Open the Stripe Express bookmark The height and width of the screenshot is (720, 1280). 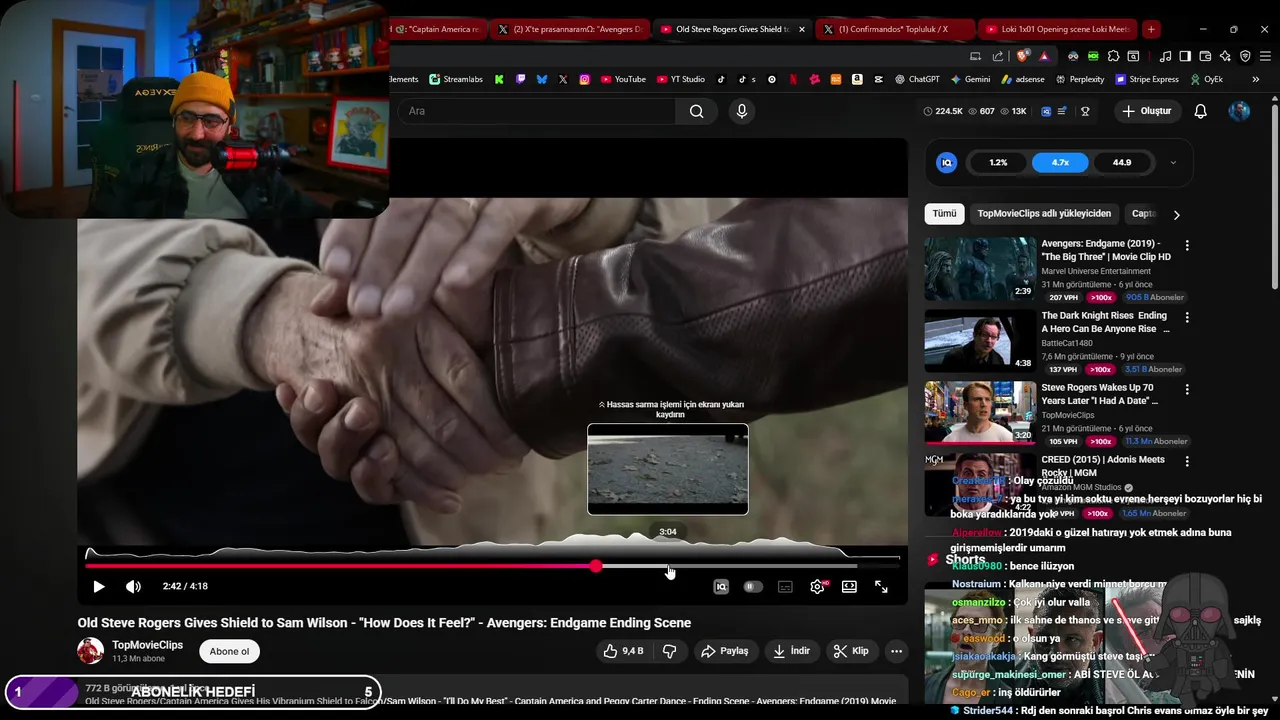tap(1146, 79)
